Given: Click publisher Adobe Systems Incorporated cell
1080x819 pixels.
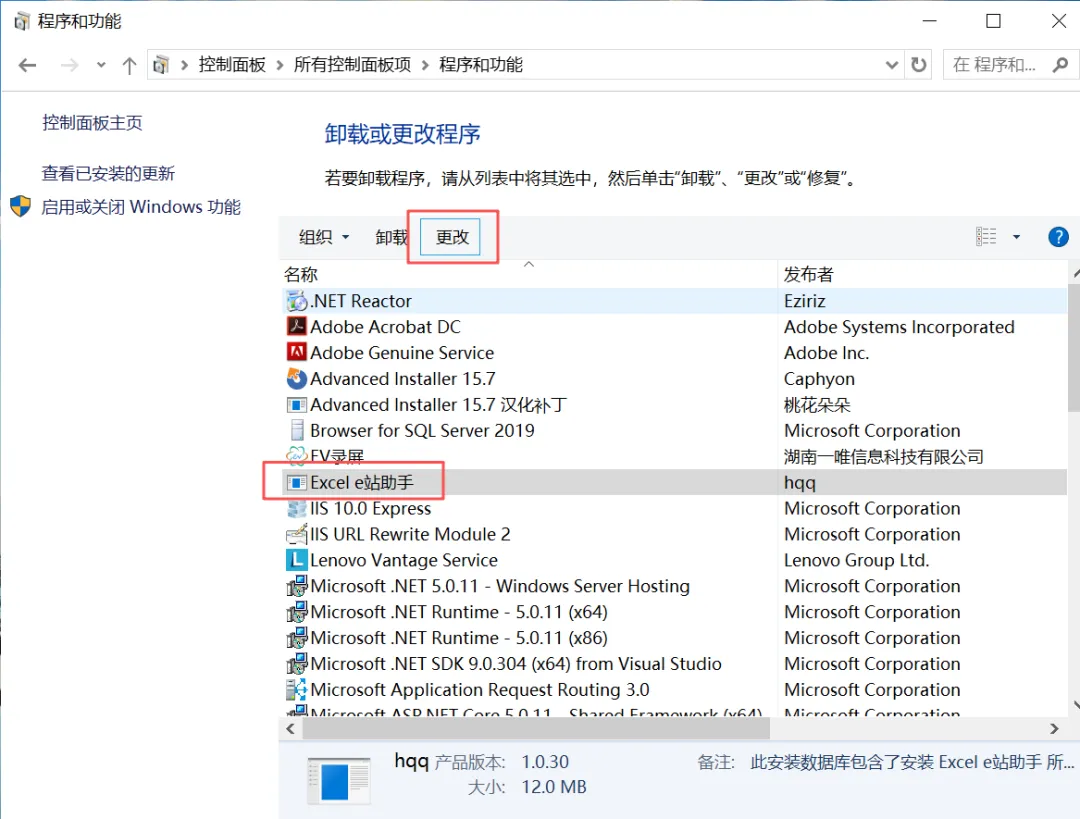Looking at the screenshot, I should (899, 326).
